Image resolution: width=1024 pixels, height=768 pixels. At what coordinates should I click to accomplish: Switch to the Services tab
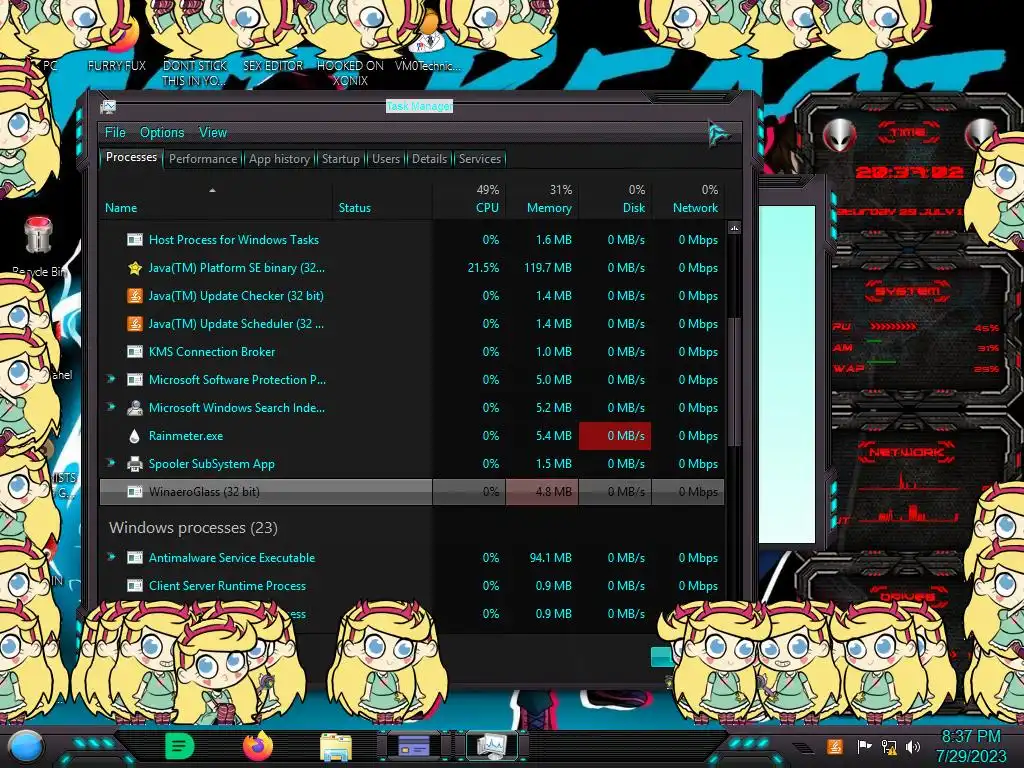pyautogui.click(x=479, y=159)
